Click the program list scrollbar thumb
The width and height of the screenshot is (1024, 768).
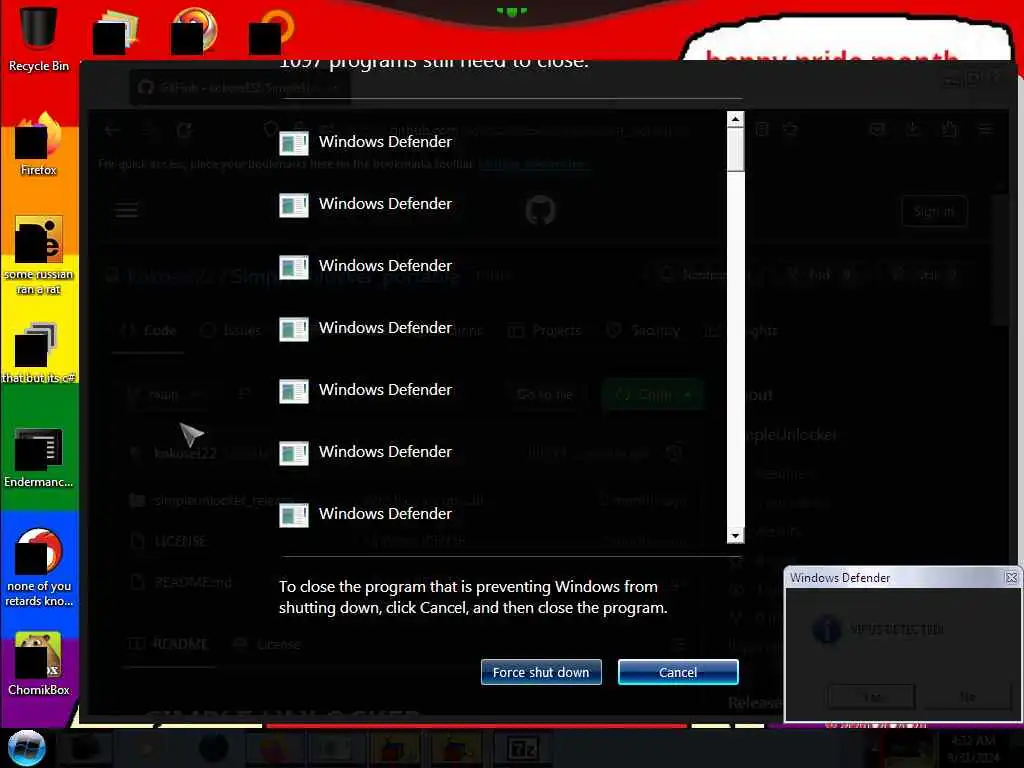(x=735, y=150)
